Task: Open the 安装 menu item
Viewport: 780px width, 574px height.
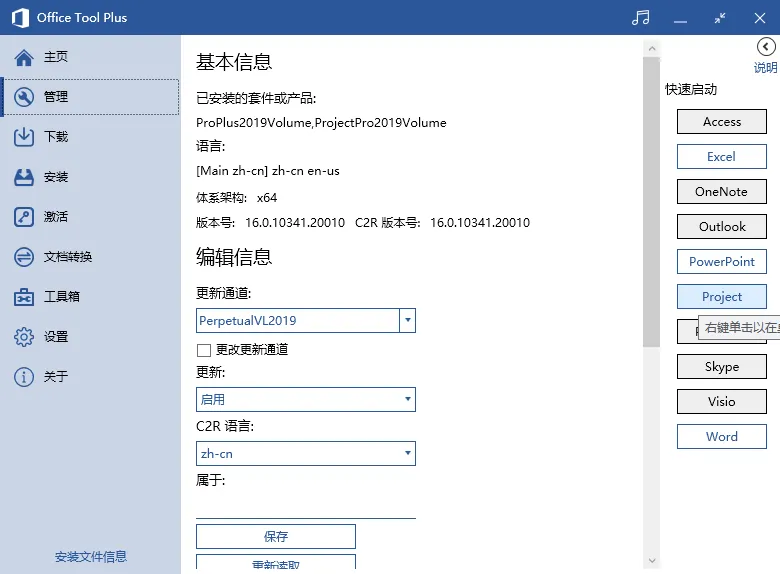Action: 91,177
